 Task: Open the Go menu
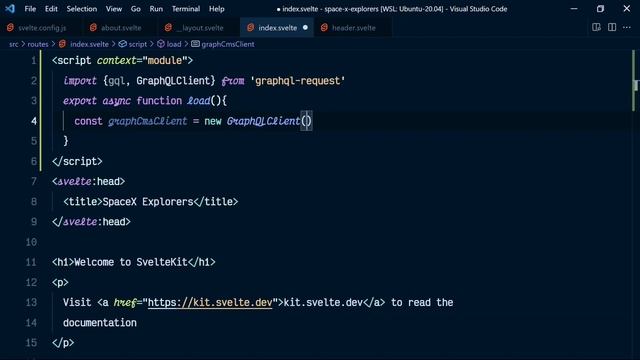(x=136, y=9)
